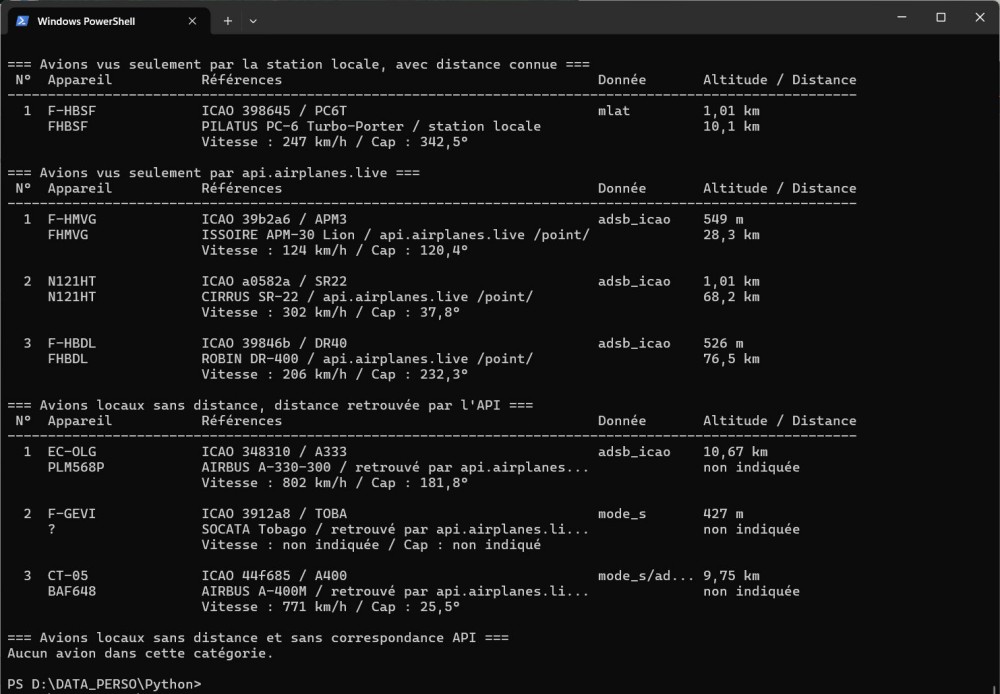Click the BAF648 callsign
This screenshot has width=1000, height=694.
click(72, 591)
